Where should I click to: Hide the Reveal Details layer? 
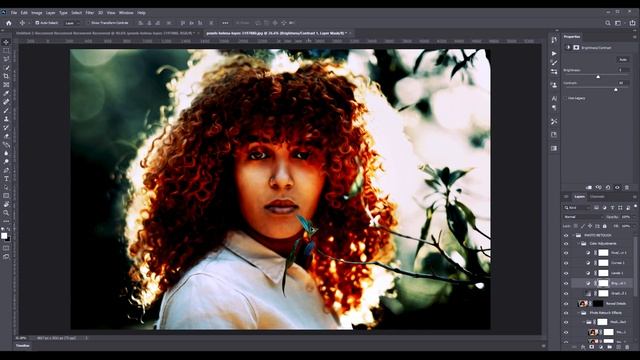(x=566, y=304)
